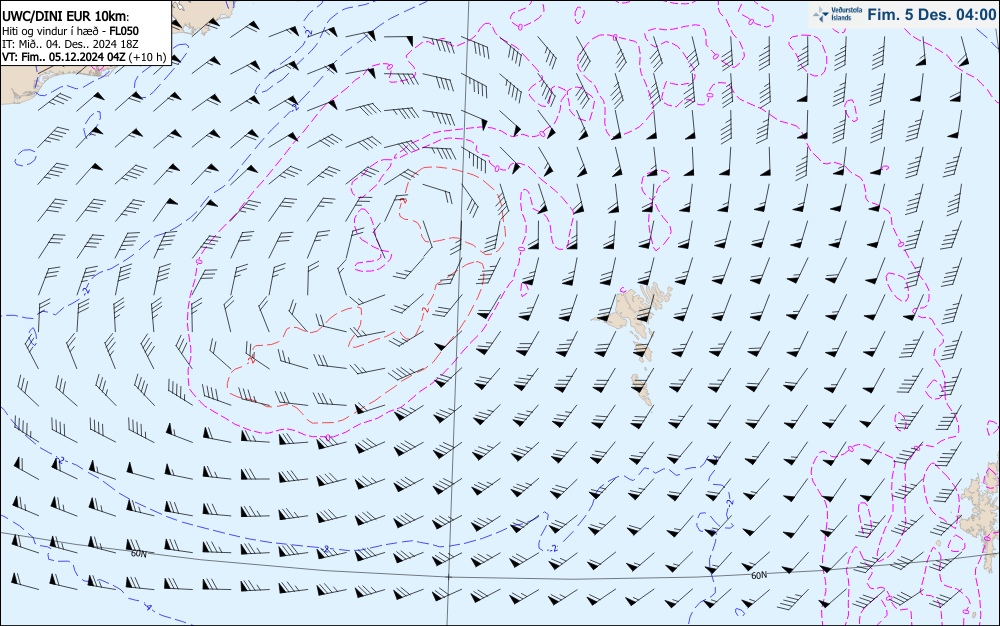
Task: Select the "Hiti og vindur í hæð - FL050" line
Action: tap(70, 31)
